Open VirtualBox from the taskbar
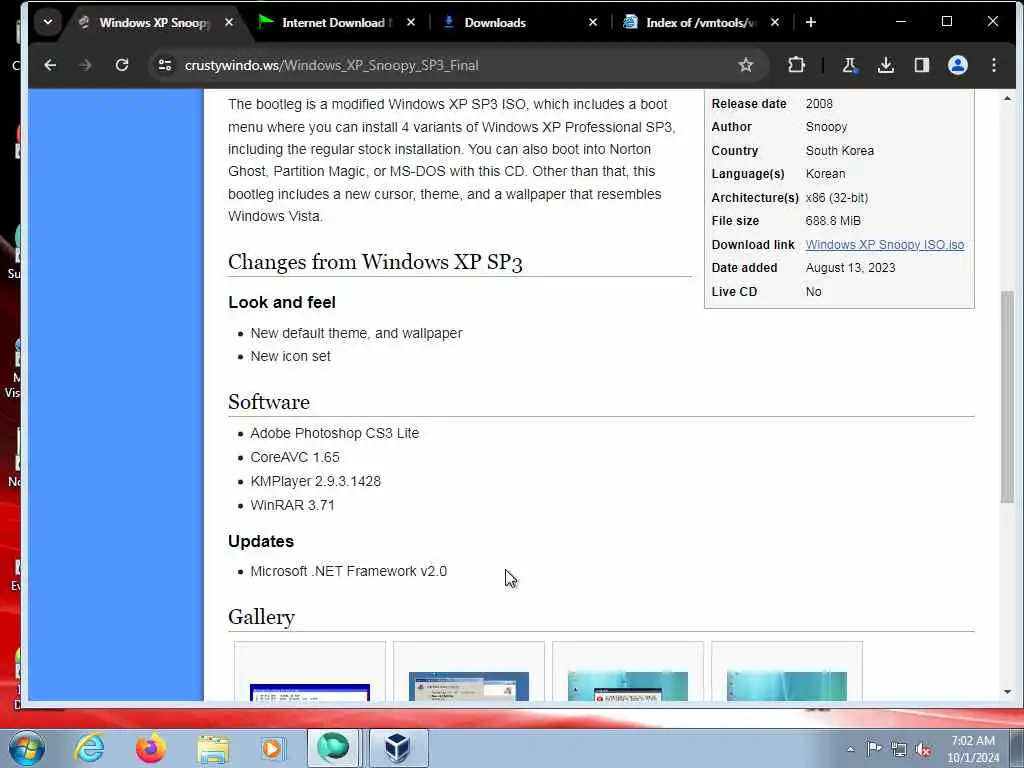Viewport: 1024px width, 768px height. 398,748
